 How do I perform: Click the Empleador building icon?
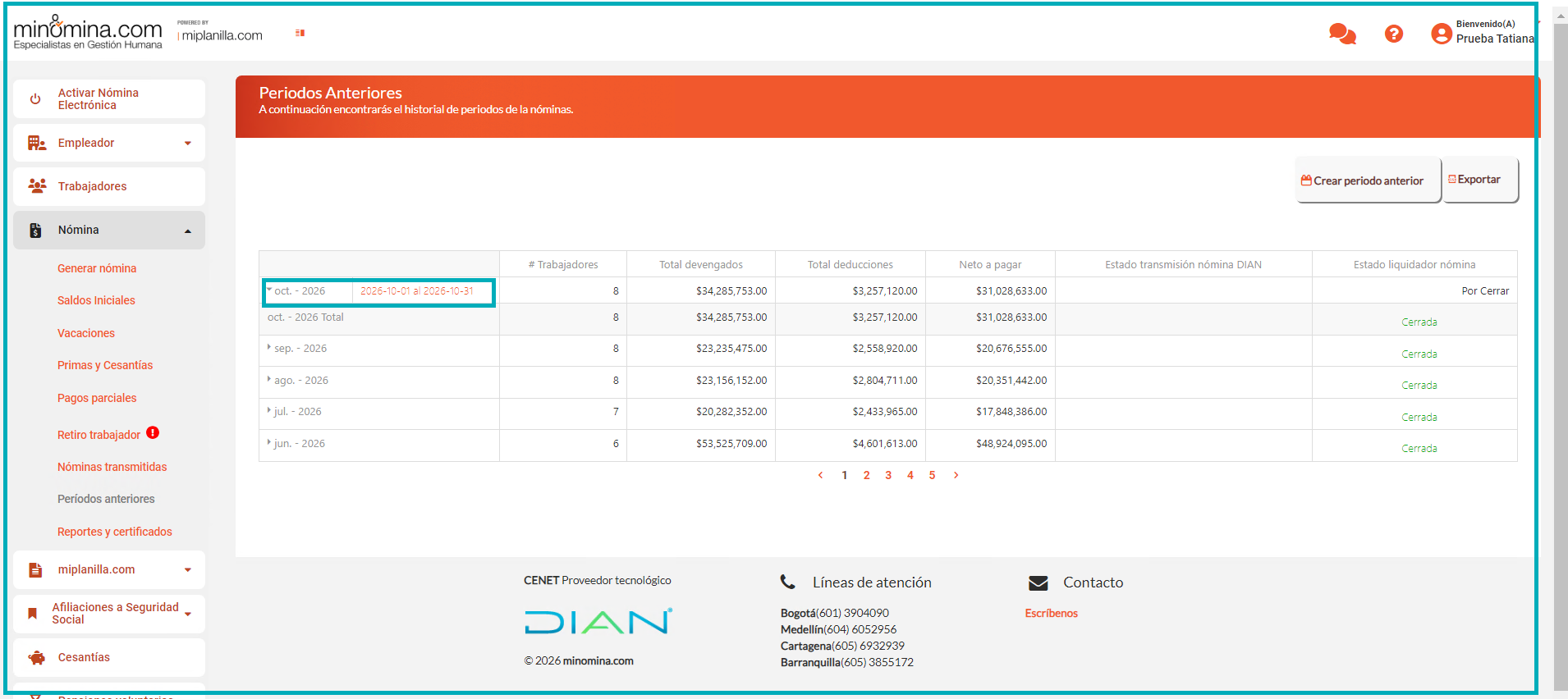point(37,143)
